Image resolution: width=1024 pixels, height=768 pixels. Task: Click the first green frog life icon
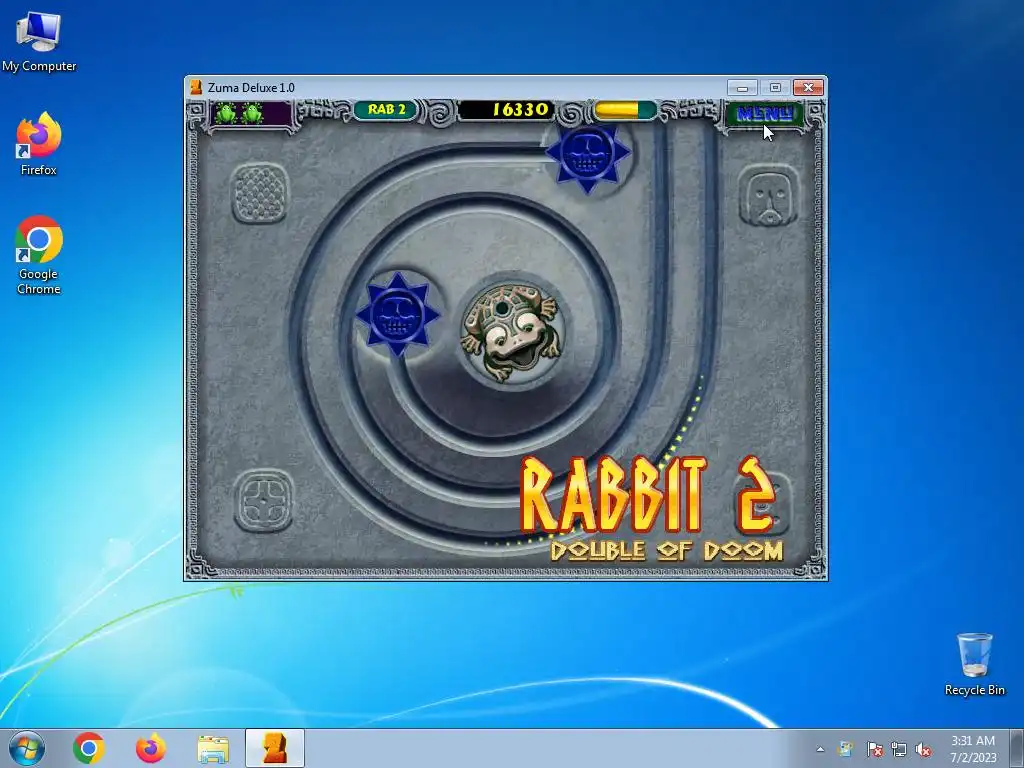pyautogui.click(x=226, y=113)
